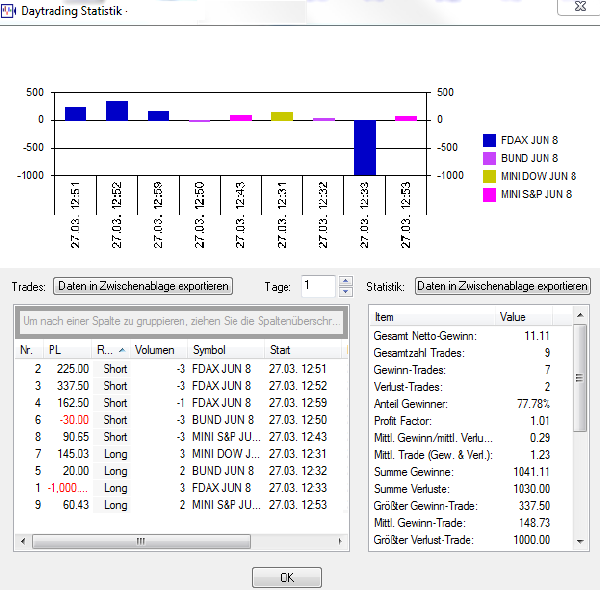Sort trades by PL column header
The height and width of the screenshot is (590, 600).
68,350
